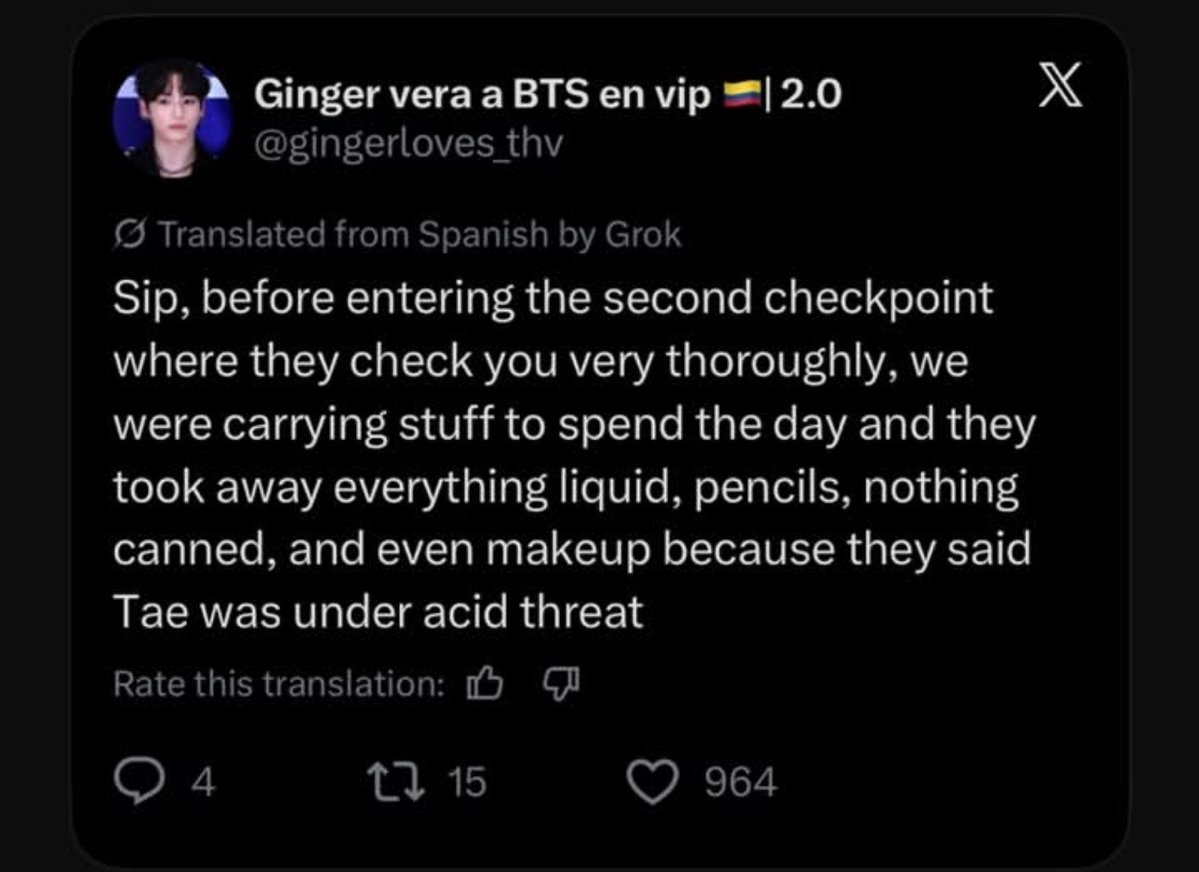This screenshot has height=872, width=1199.
Task: Click the slashed-circle translation icon
Action: pyautogui.click(x=130, y=234)
